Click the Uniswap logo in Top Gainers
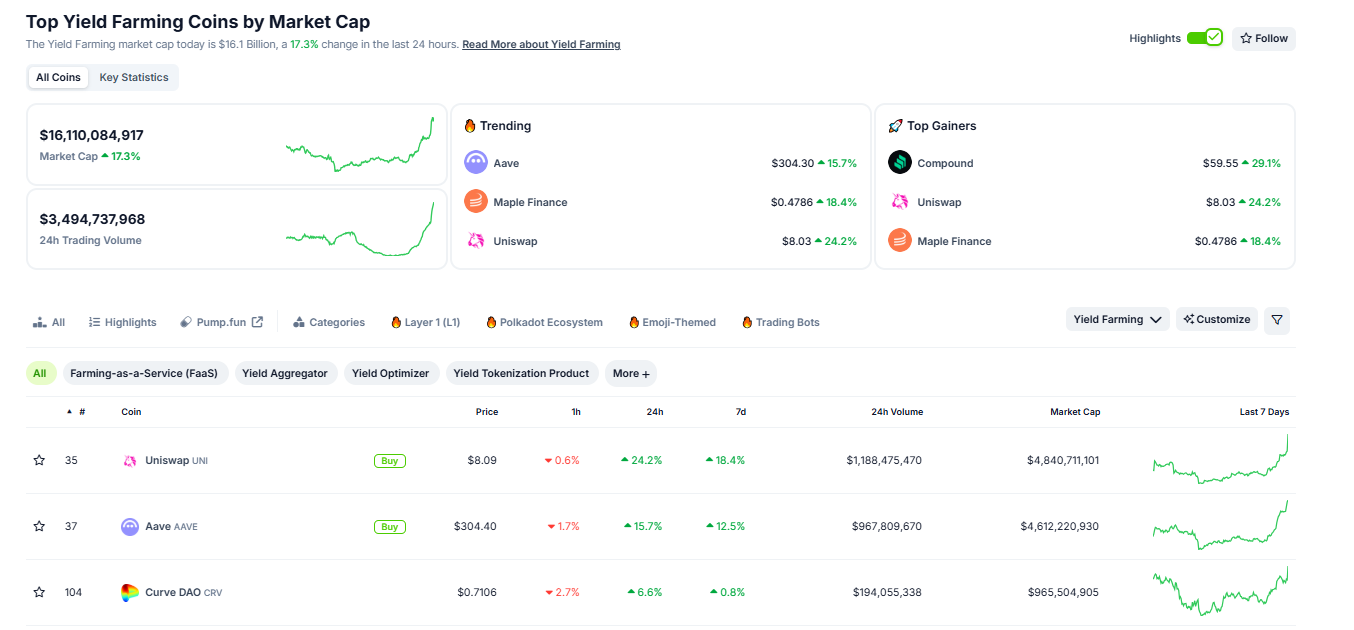The height and width of the screenshot is (630, 1354). 900,202
